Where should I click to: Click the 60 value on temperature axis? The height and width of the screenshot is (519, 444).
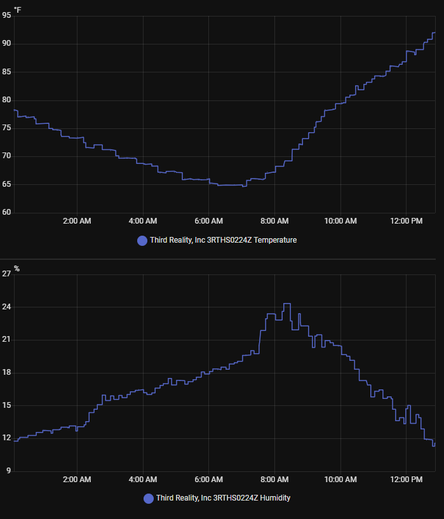6,212
